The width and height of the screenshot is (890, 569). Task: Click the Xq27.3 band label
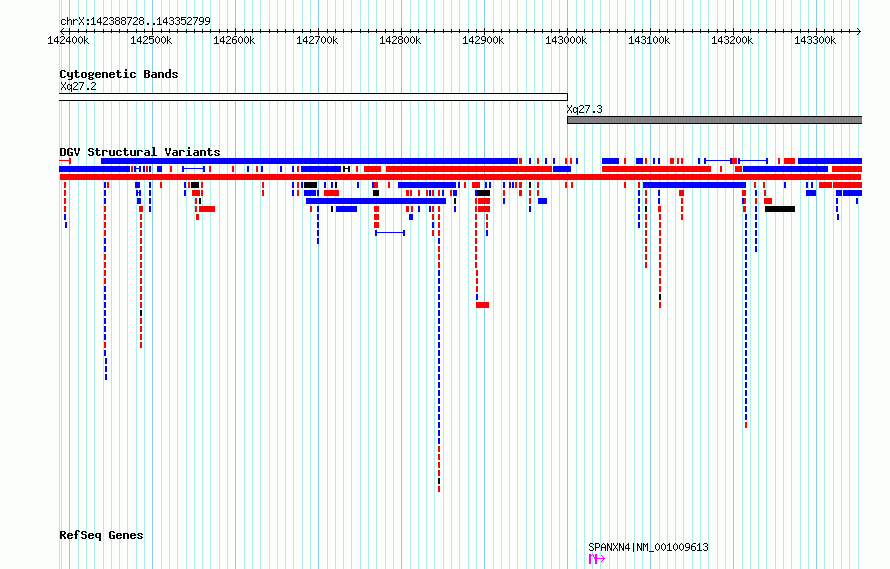(x=585, y=110)
